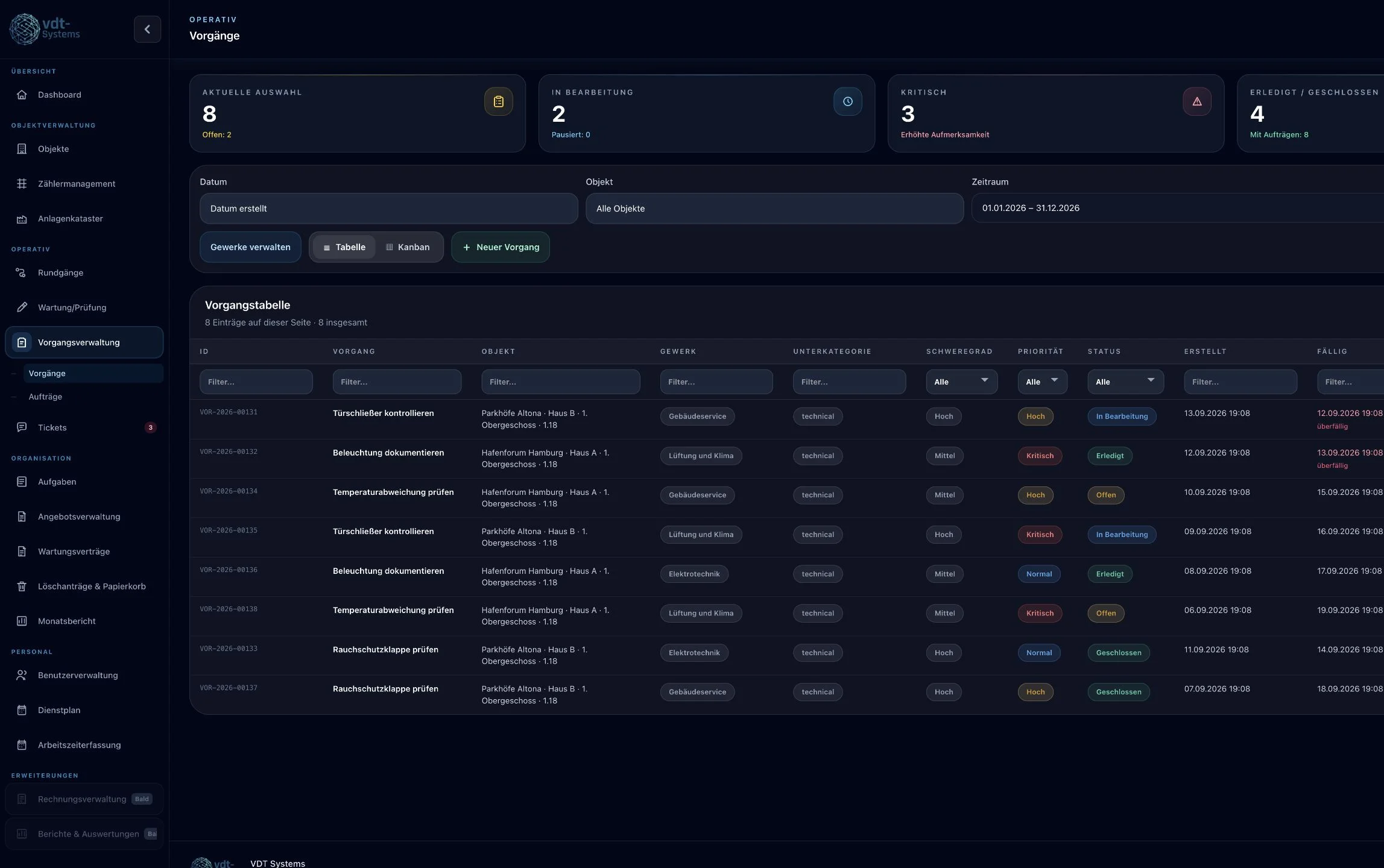This screenshot has width=1384, height=868.
Task: Click the Neuer Vorgang button
Action: (x=501, y=247)
